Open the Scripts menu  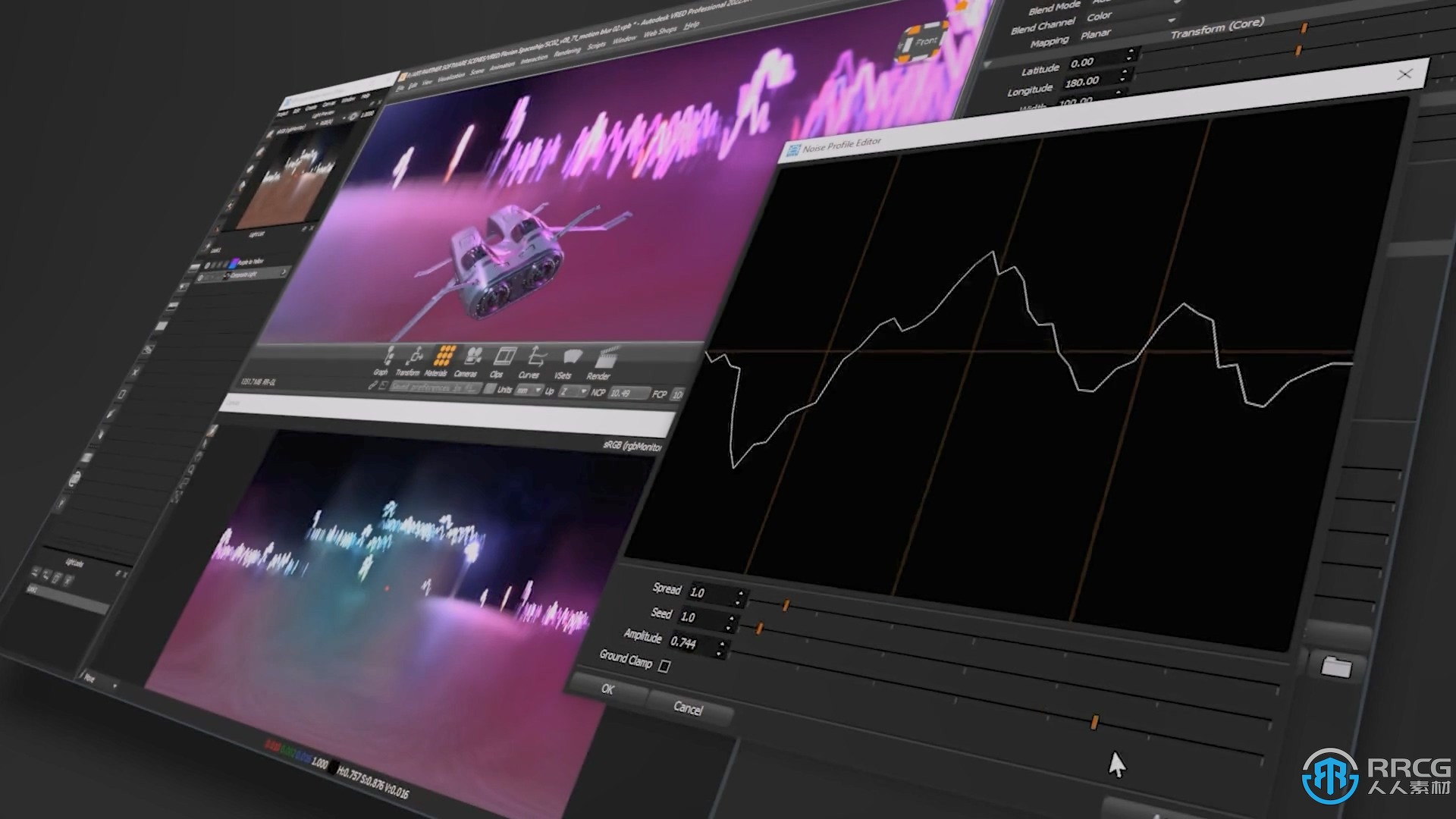point(597,44)
